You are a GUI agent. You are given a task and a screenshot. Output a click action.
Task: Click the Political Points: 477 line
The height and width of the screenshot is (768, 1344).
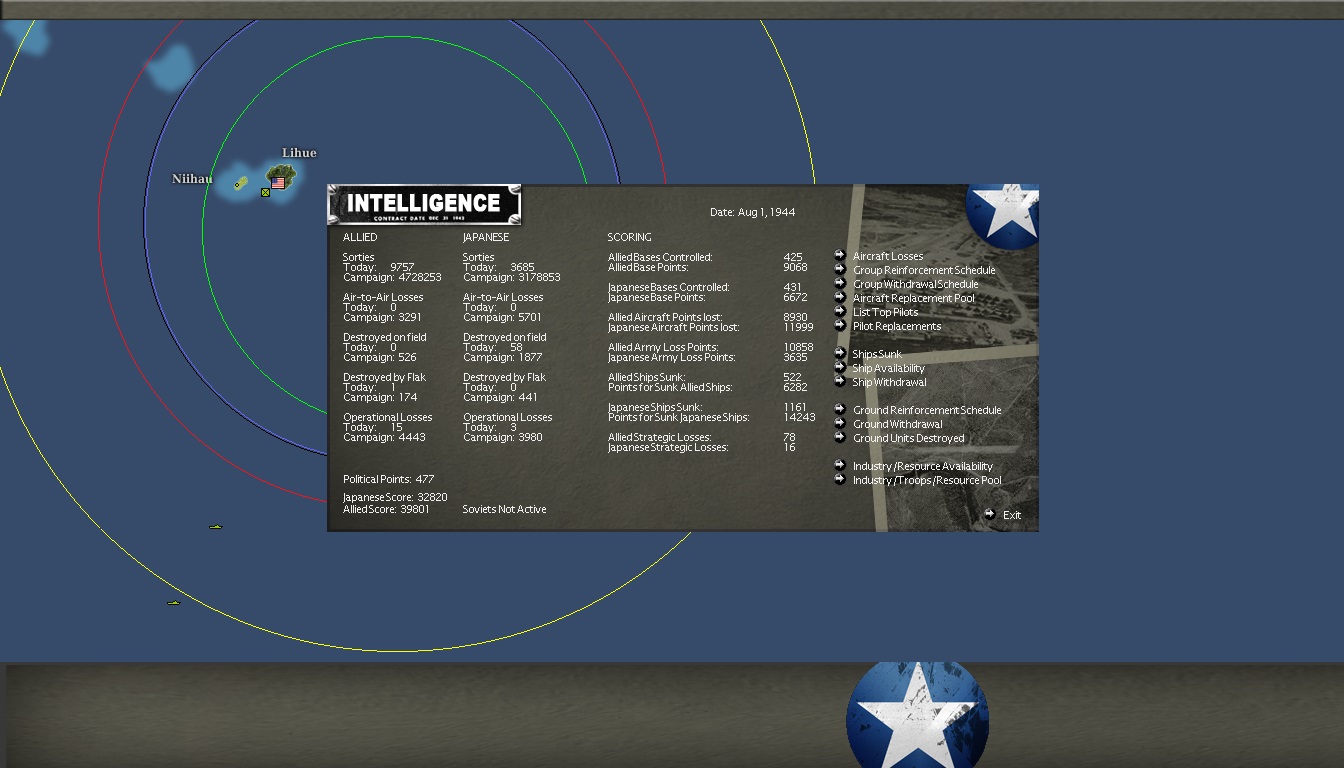(x=389, y=479)
